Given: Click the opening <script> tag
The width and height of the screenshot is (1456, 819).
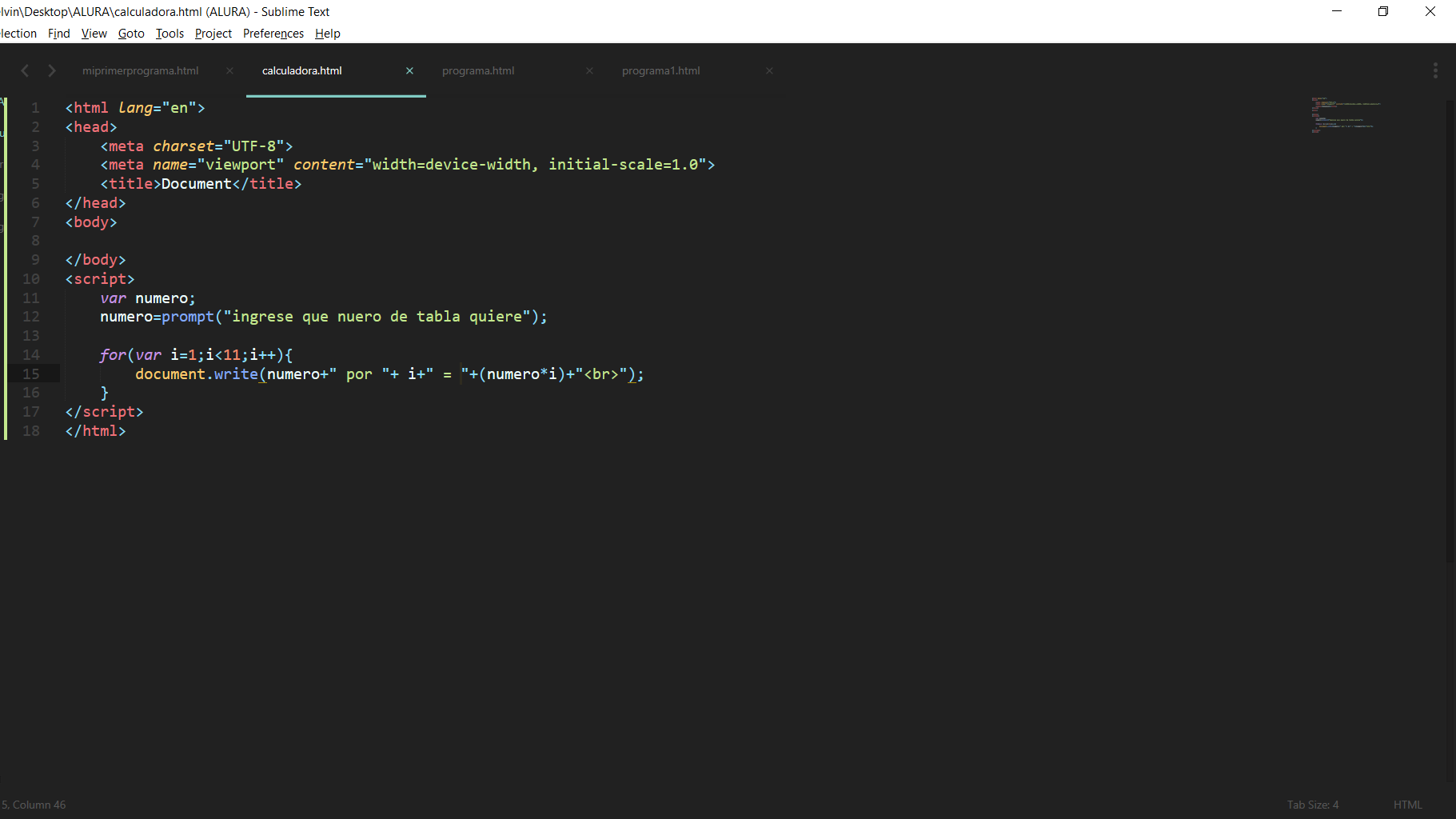Looking at the screenshot, I should [100, 279].
